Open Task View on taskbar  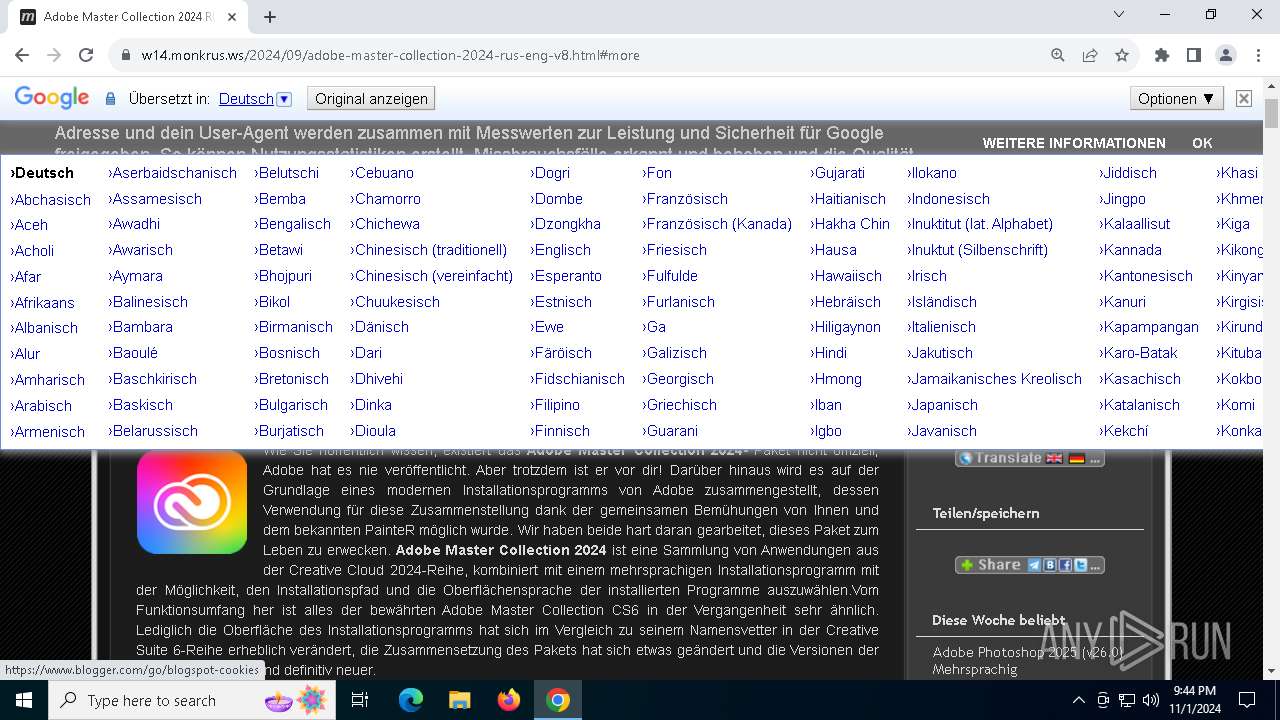pyautogui.click(x=360, y=700)
